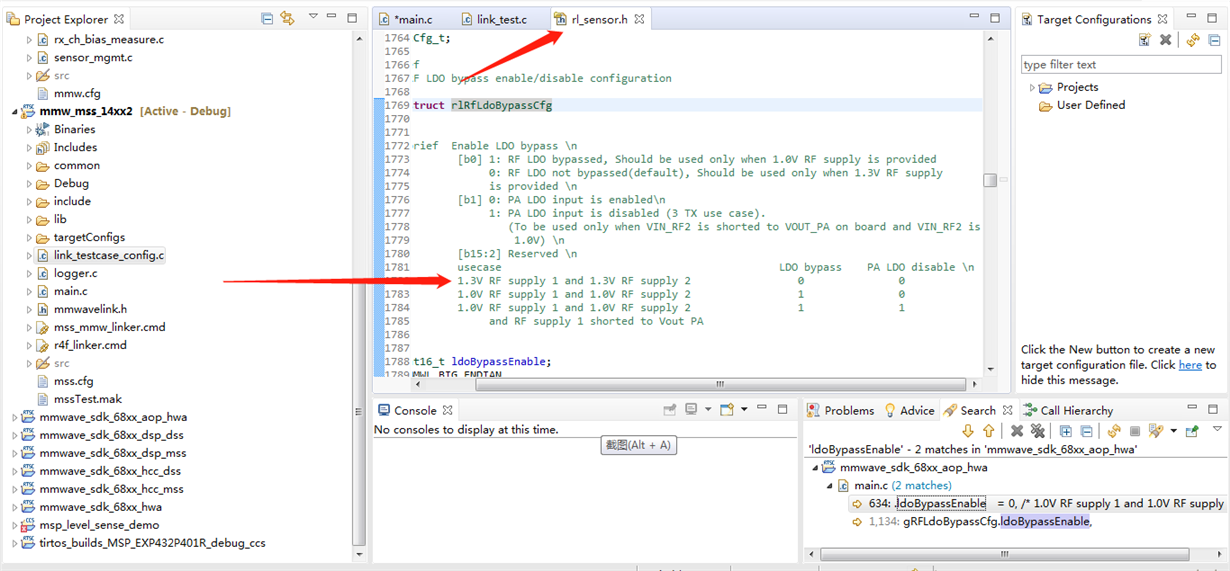Viewport: 1230px width, 571px height.
Task: Open search history dropdown arrow
Action: click(1173, 431)
